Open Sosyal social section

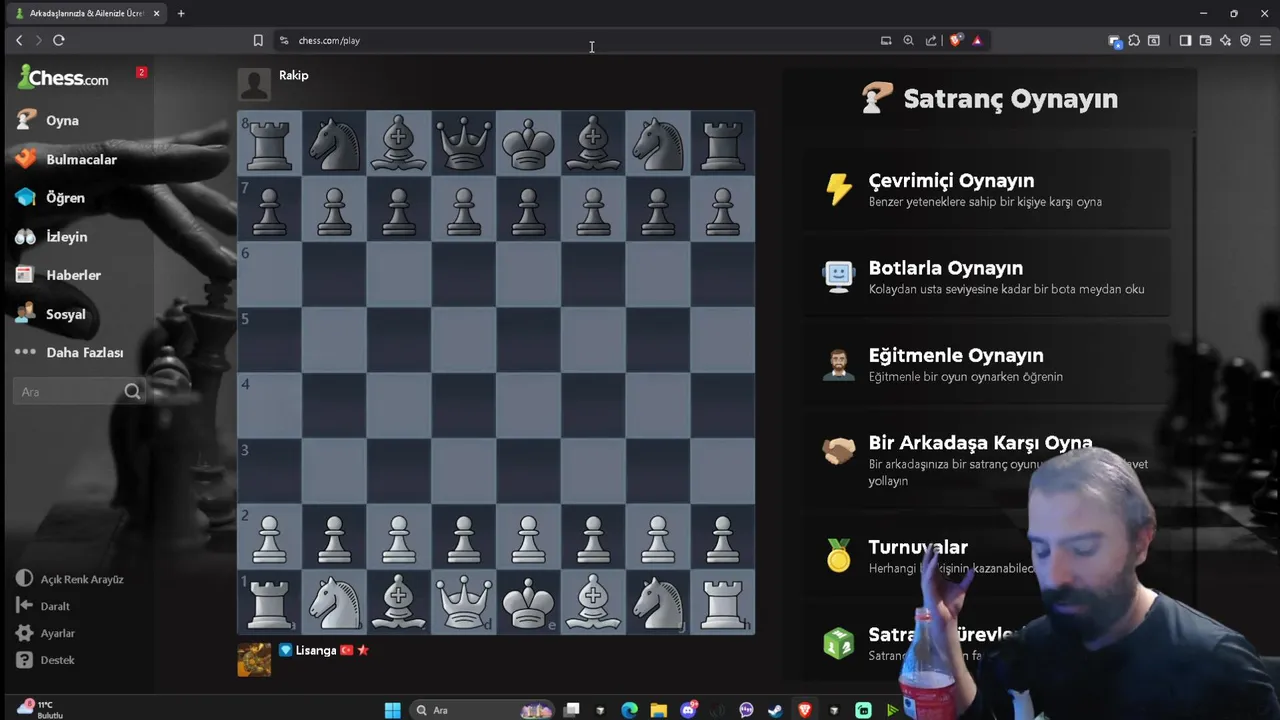pos(51,314)
